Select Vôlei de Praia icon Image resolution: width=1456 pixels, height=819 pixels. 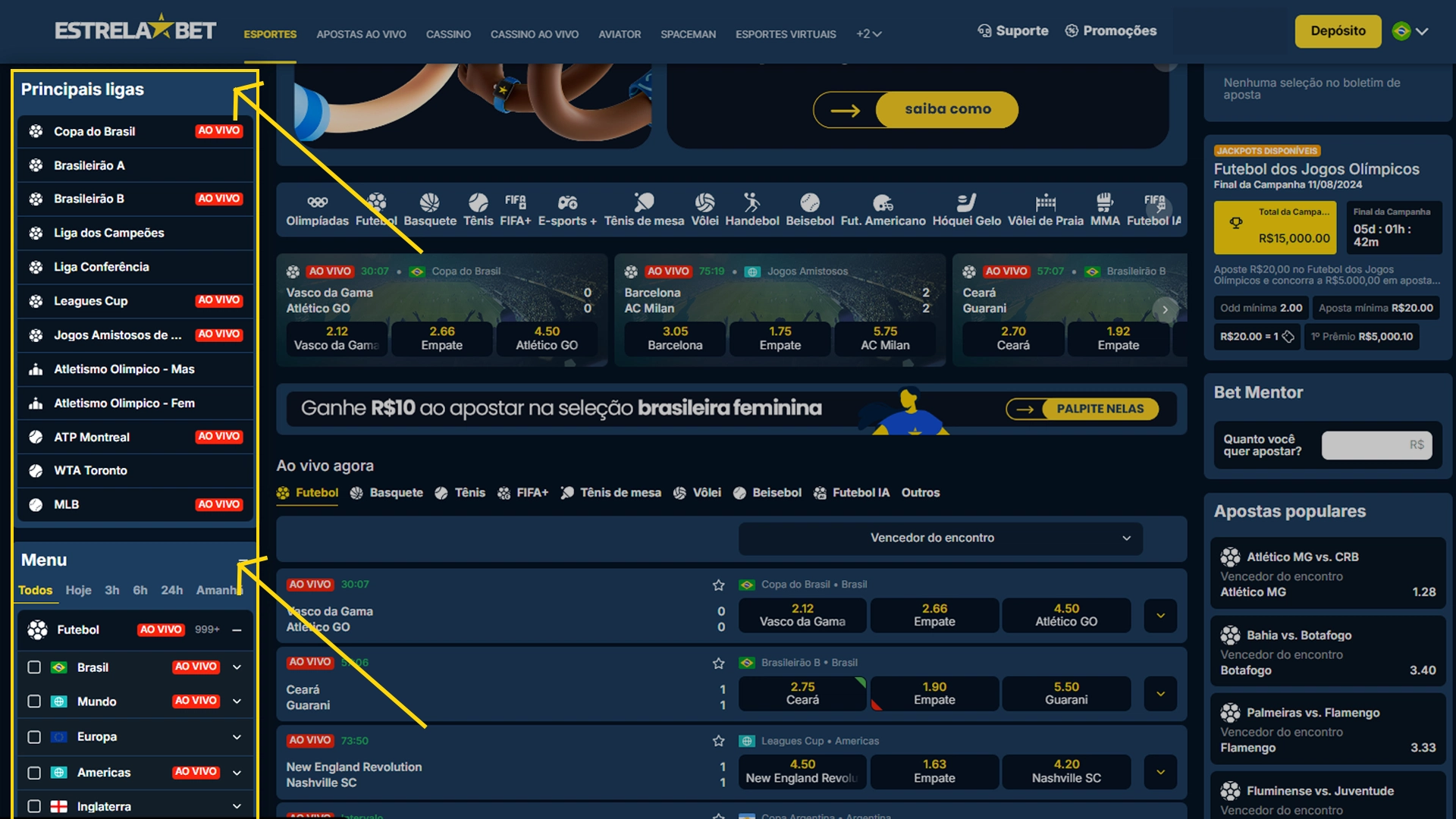pos(1045,209)
